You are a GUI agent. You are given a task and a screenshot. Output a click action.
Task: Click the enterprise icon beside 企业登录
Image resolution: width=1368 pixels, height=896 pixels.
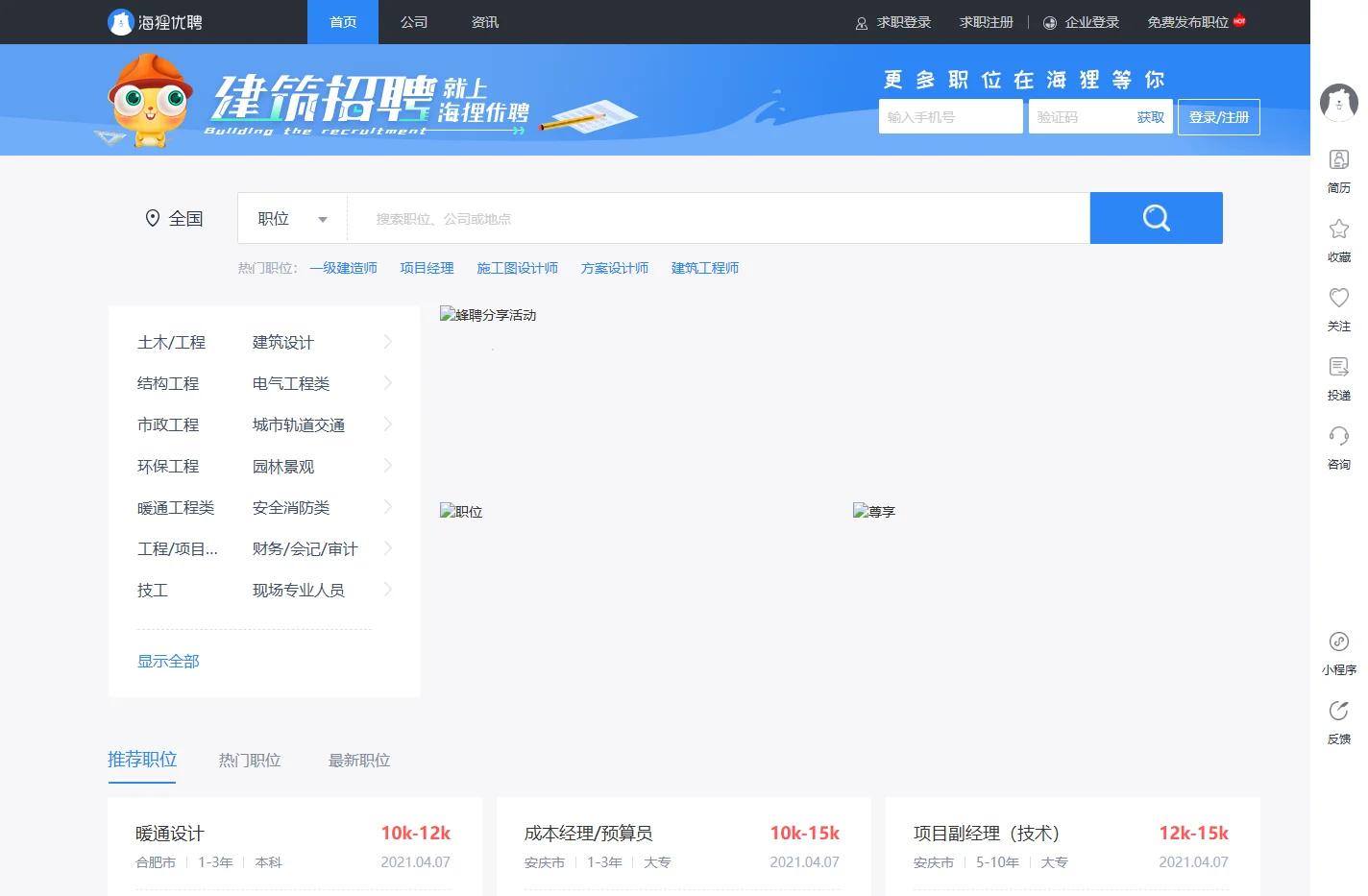[1050, 23]
